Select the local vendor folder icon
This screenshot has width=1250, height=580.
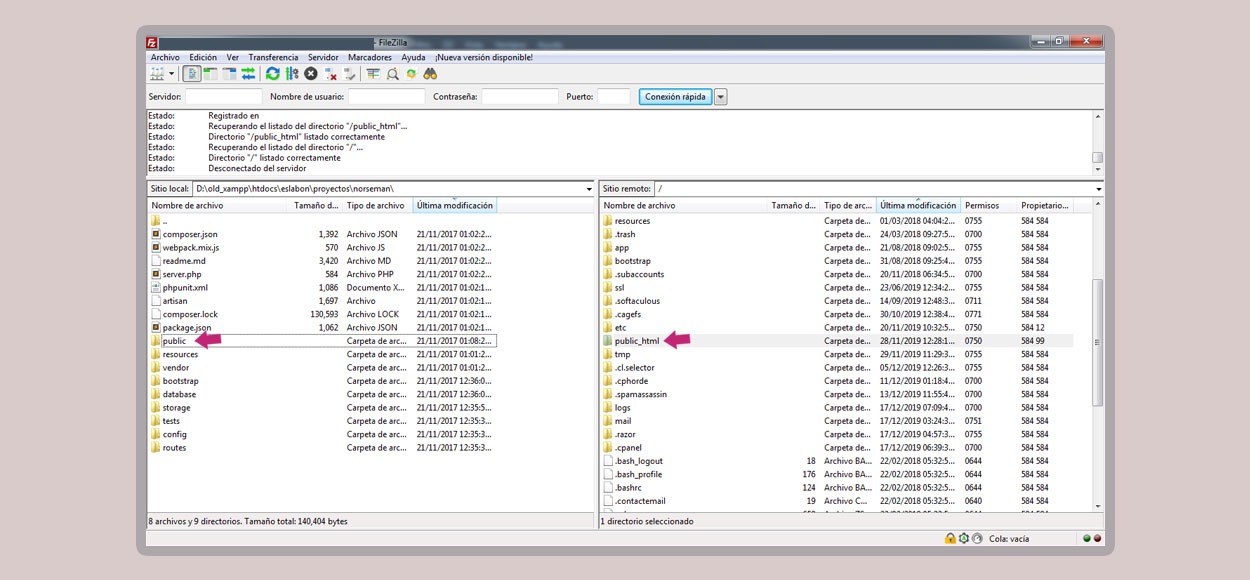(156, 367)
